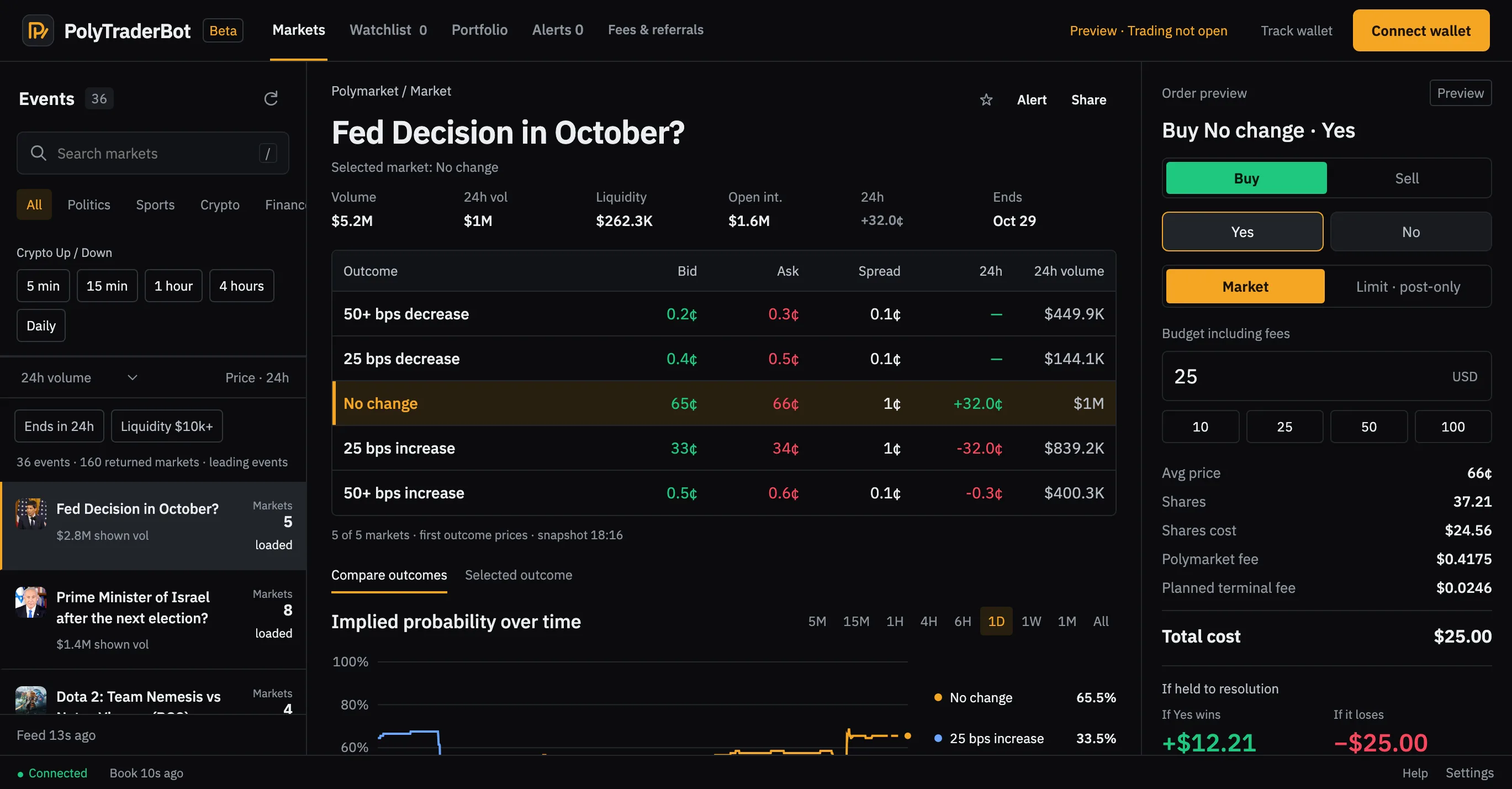Viewport: 1512px width, 789px height.
Task: Click the Preview badge in order panel
Action: 1460,93
